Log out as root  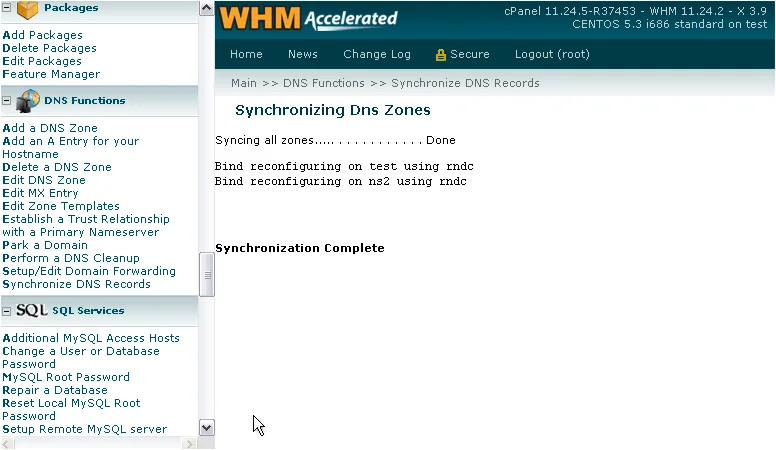[x=552, y=55]
